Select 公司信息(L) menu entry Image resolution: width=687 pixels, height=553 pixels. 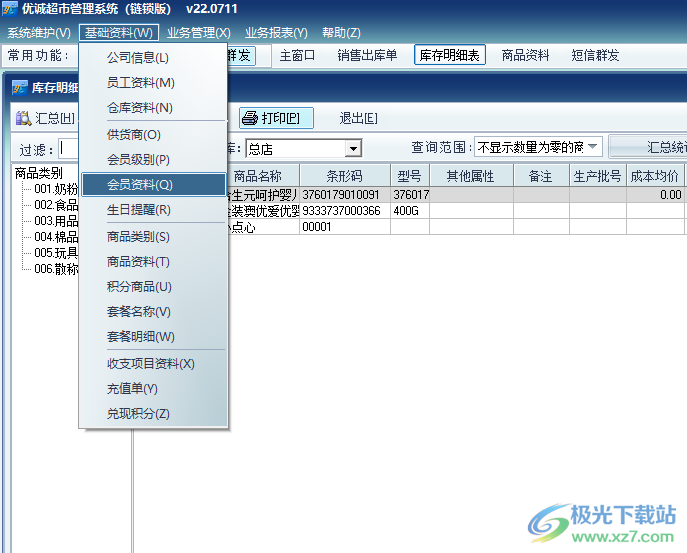tap(153, 57)
